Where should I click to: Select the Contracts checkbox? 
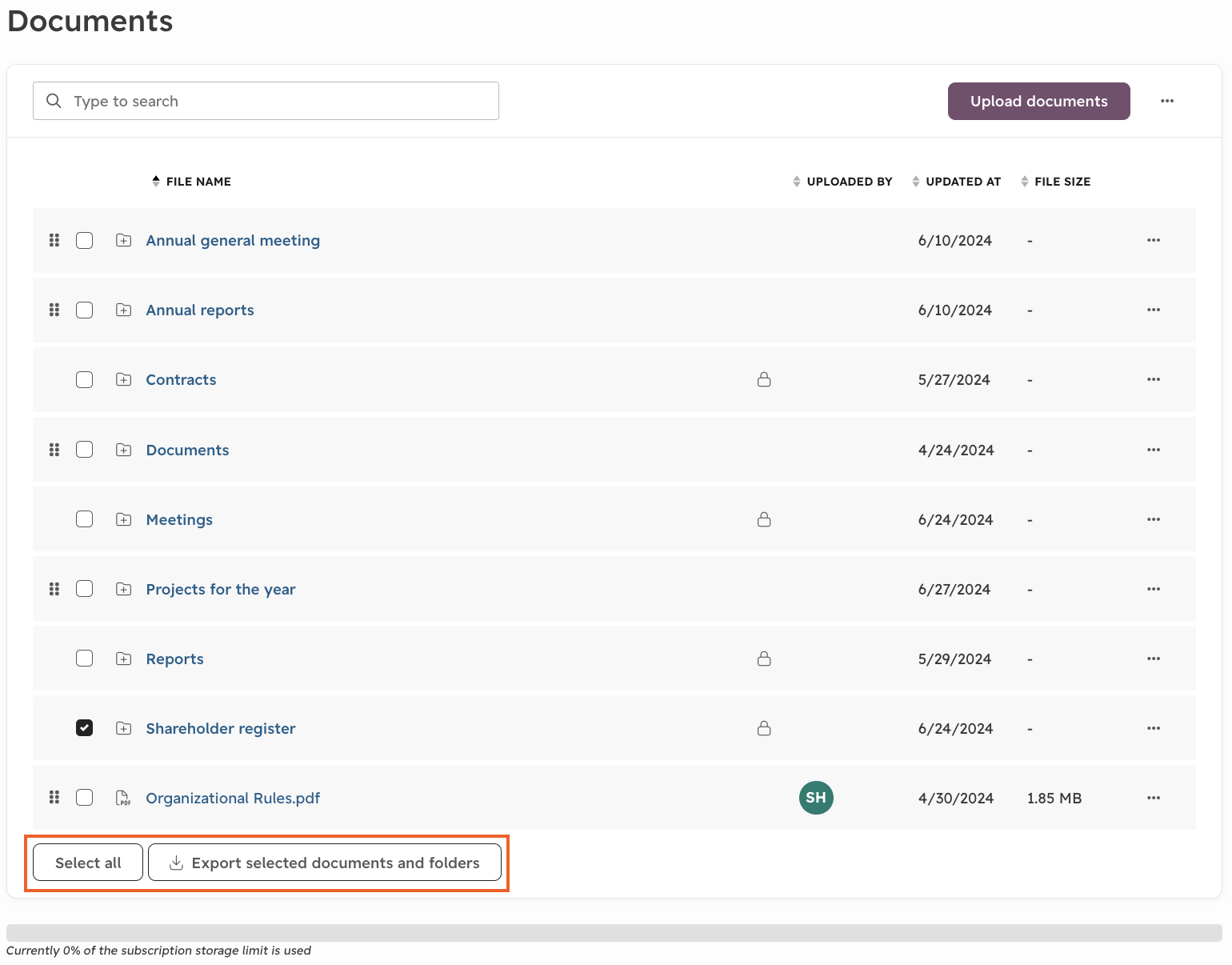pos(84,379)
